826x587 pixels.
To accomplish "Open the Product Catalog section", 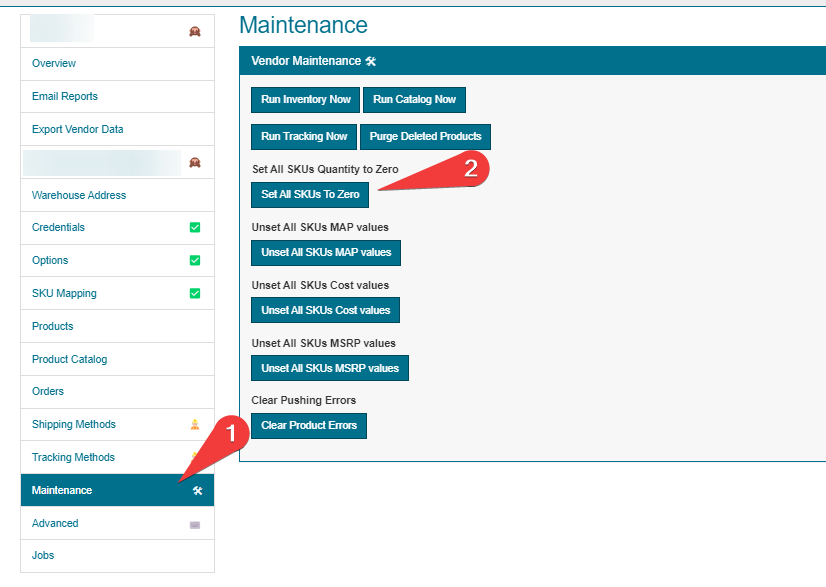I will (x=69, y=359).
